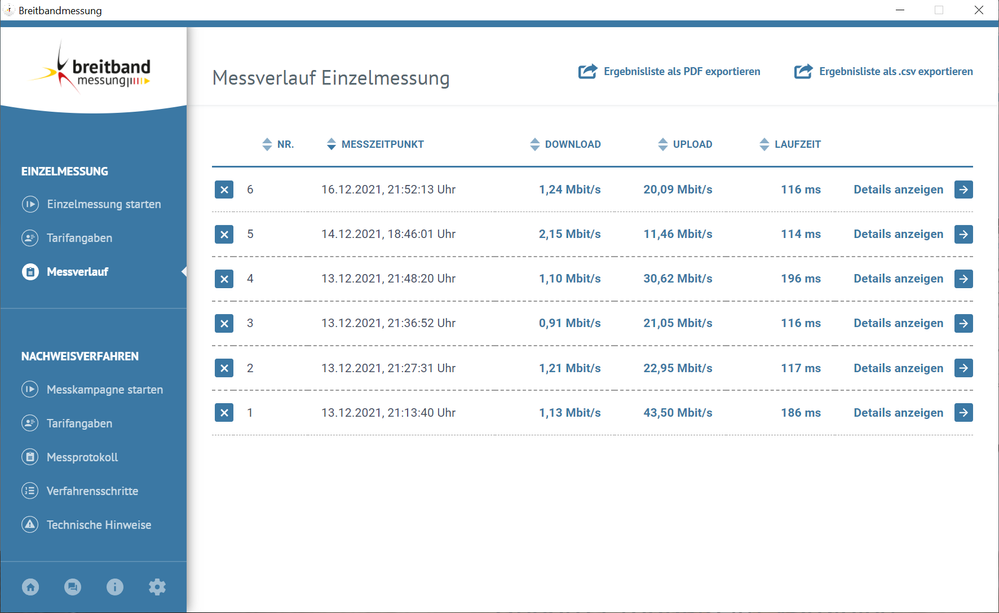The height and width of the screenshot is (613, 999).
Task: Click sort arrows next to NR.
Action: tap(267, 144)
